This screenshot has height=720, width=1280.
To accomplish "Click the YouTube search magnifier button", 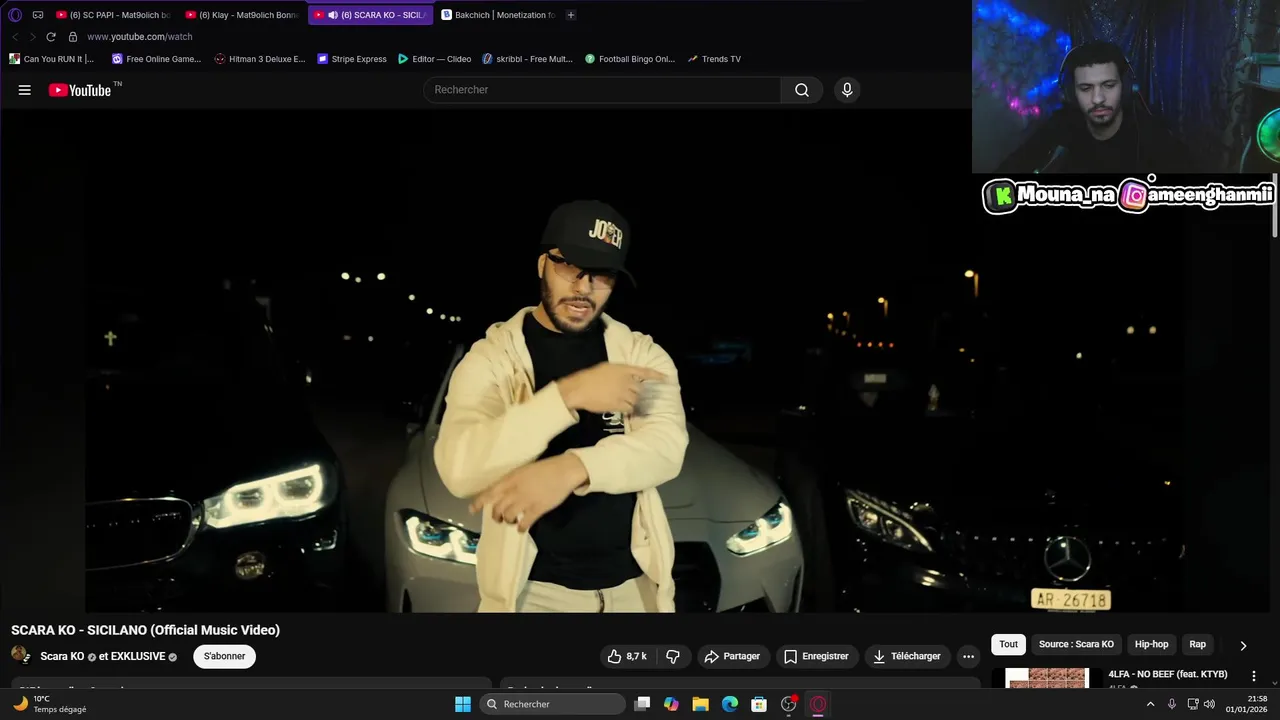I will [802, 90].
